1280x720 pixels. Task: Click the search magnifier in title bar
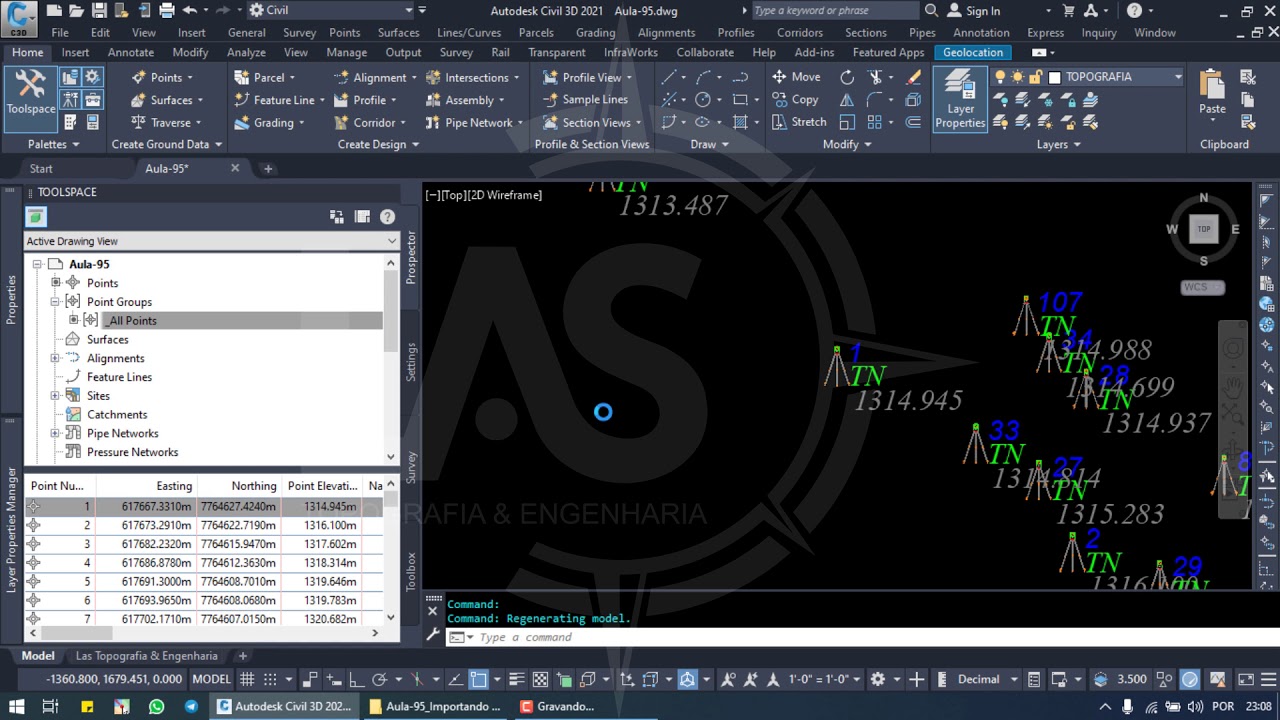pos(931,10)
